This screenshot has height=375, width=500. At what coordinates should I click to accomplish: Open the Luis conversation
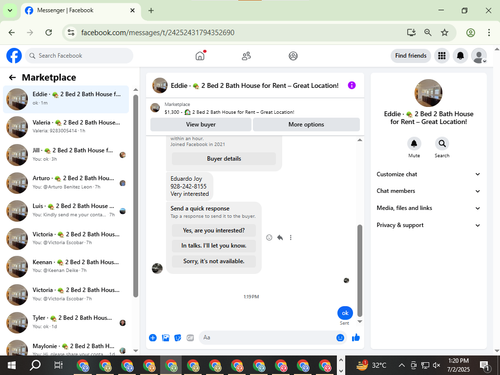tap(66, 210)
